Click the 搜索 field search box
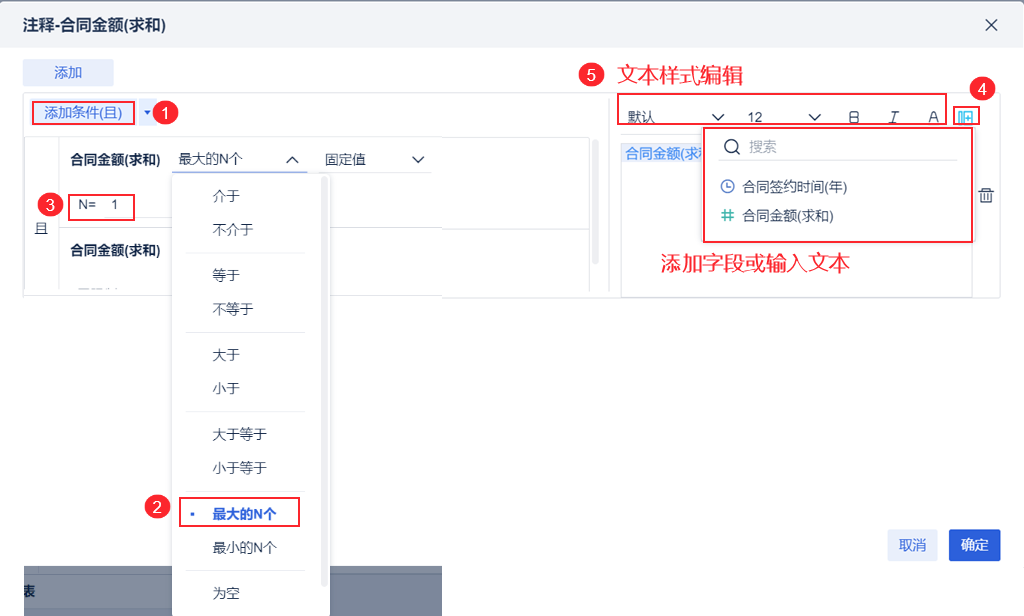The width and height of the screenshot is (1024, 616). pos(839,147)
